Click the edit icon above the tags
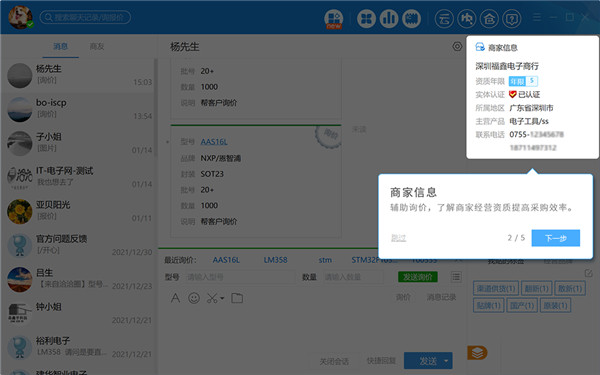Screen dimensions: 600x375 pos(588,273)
